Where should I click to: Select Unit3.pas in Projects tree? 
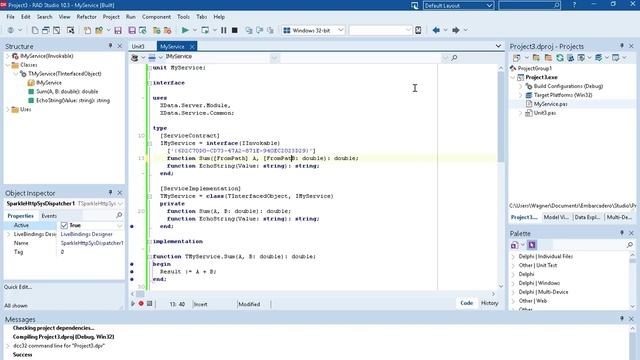click(x=544, y=113)
